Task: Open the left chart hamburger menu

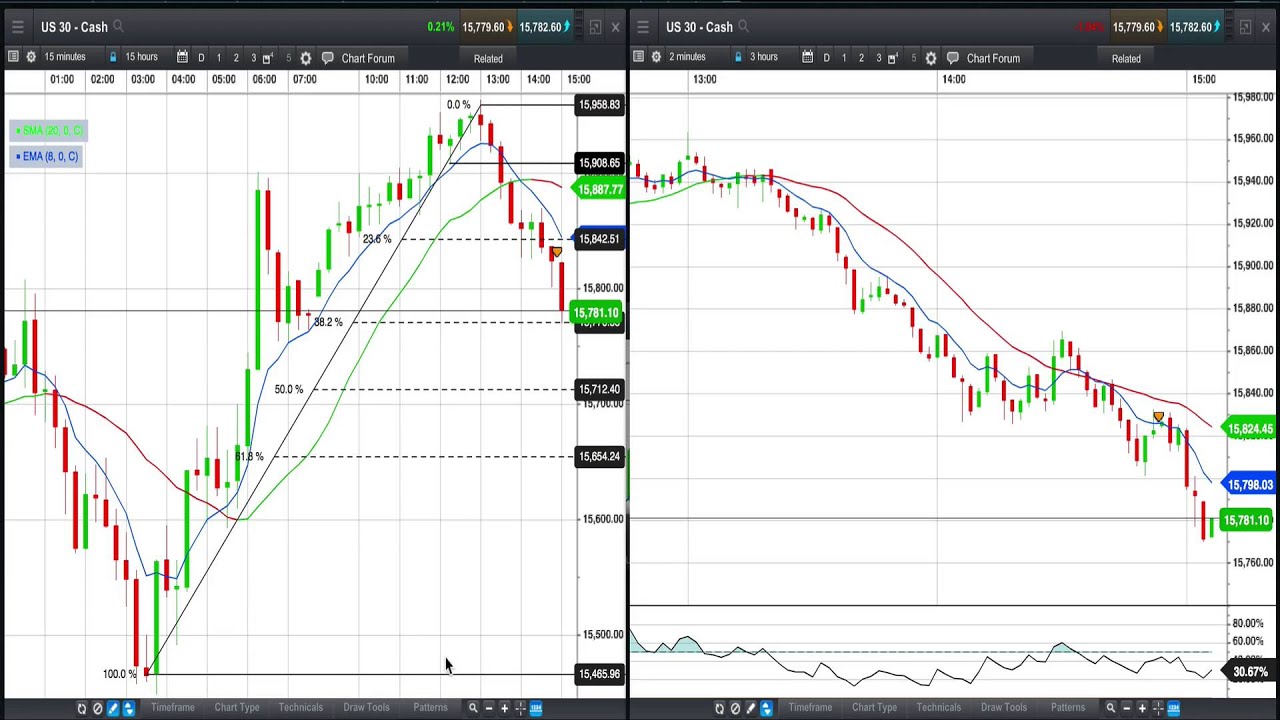Action: pos(17,27)
